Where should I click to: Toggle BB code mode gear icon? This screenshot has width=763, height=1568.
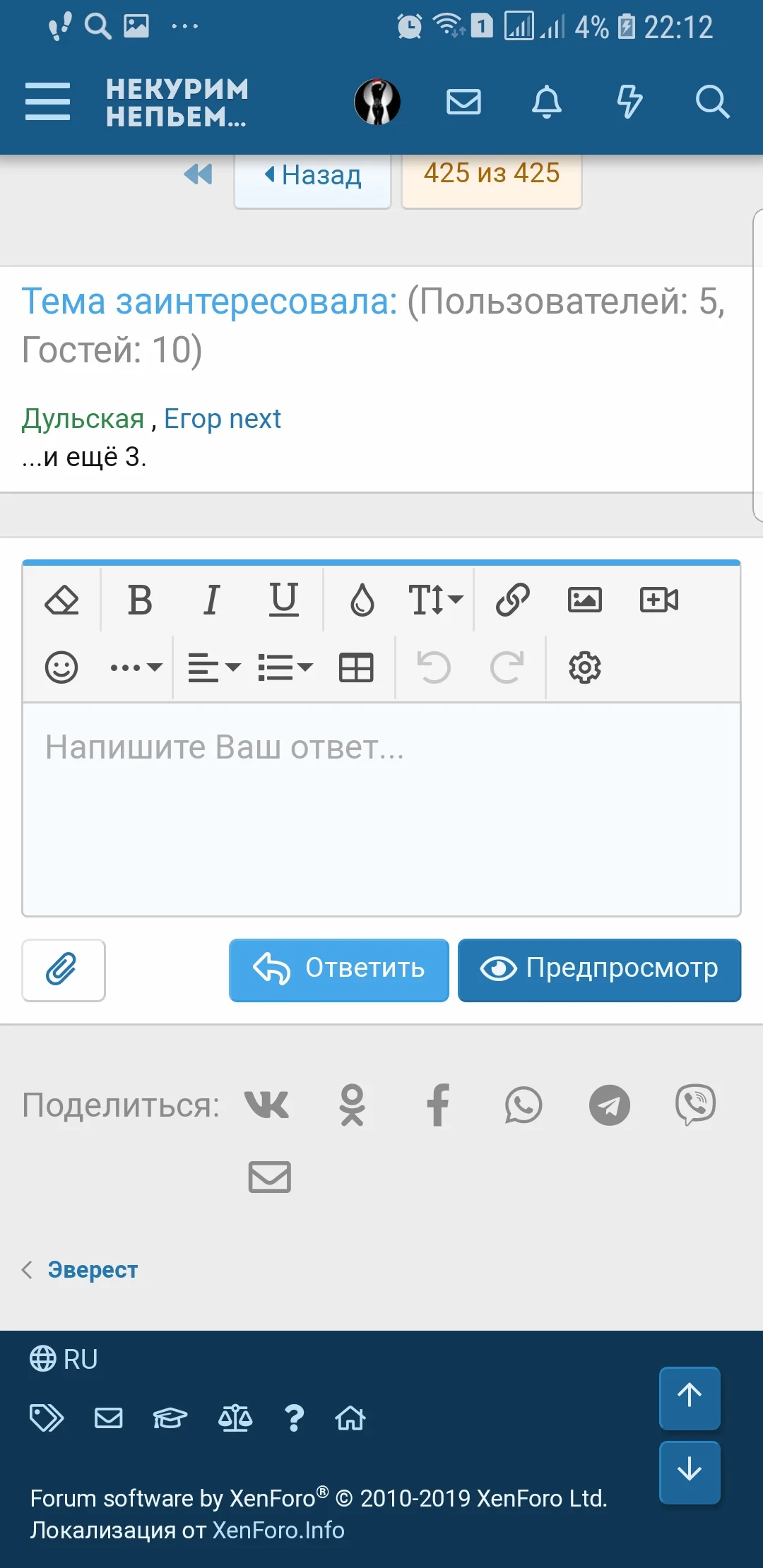(x=585, y=667)
